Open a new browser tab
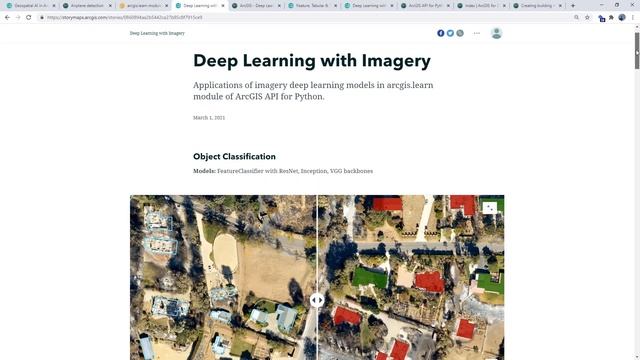 point(573,6)
